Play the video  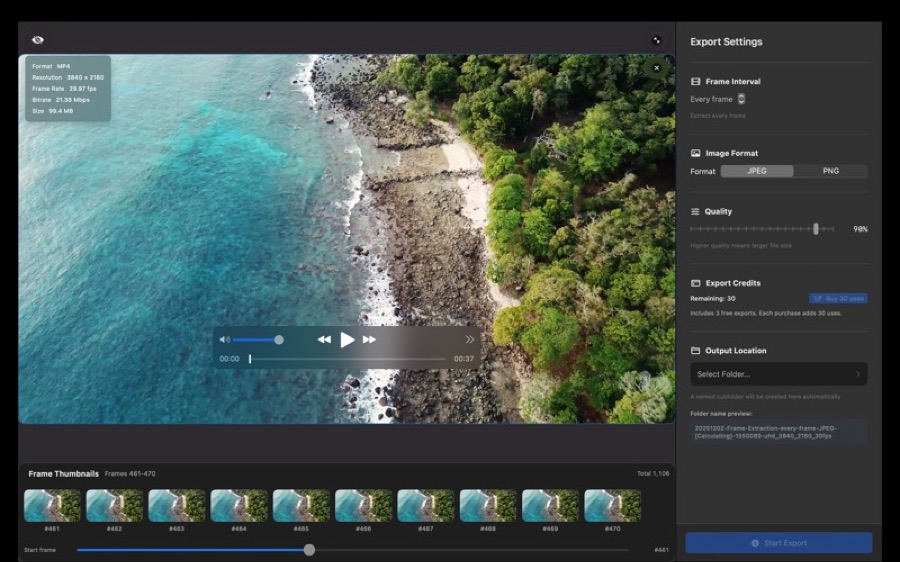point(347,340)
